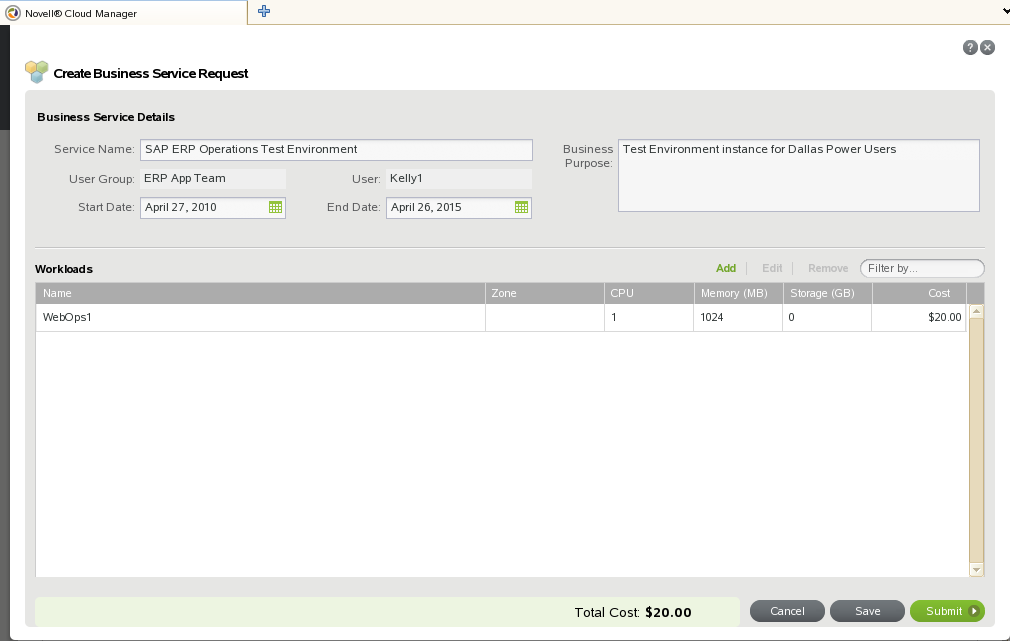
Task: Sort workloads by Zone column
Action: (544, 293)
